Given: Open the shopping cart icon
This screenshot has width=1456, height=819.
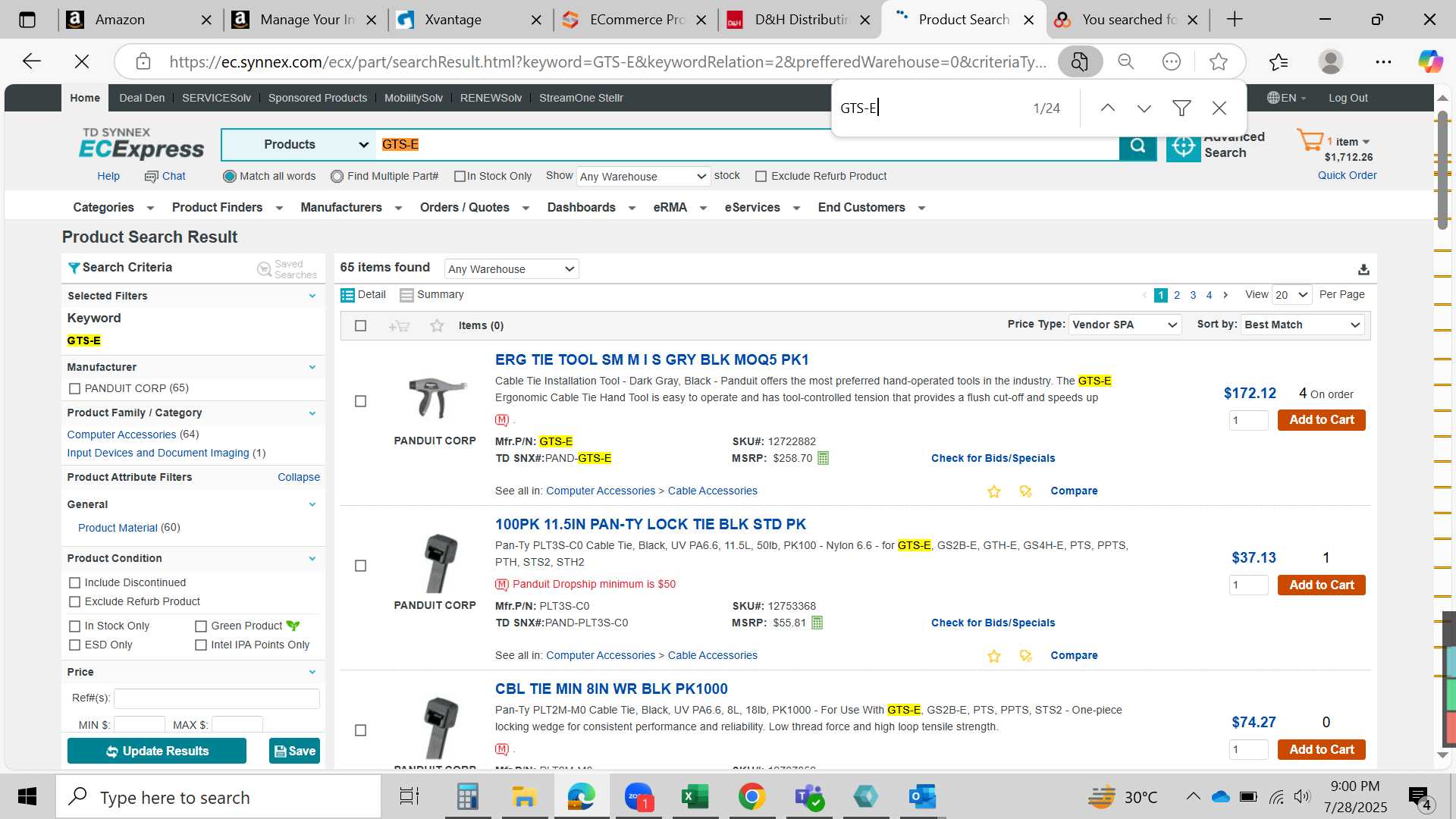Looking at the screenshot, I should pos(1310,140).
